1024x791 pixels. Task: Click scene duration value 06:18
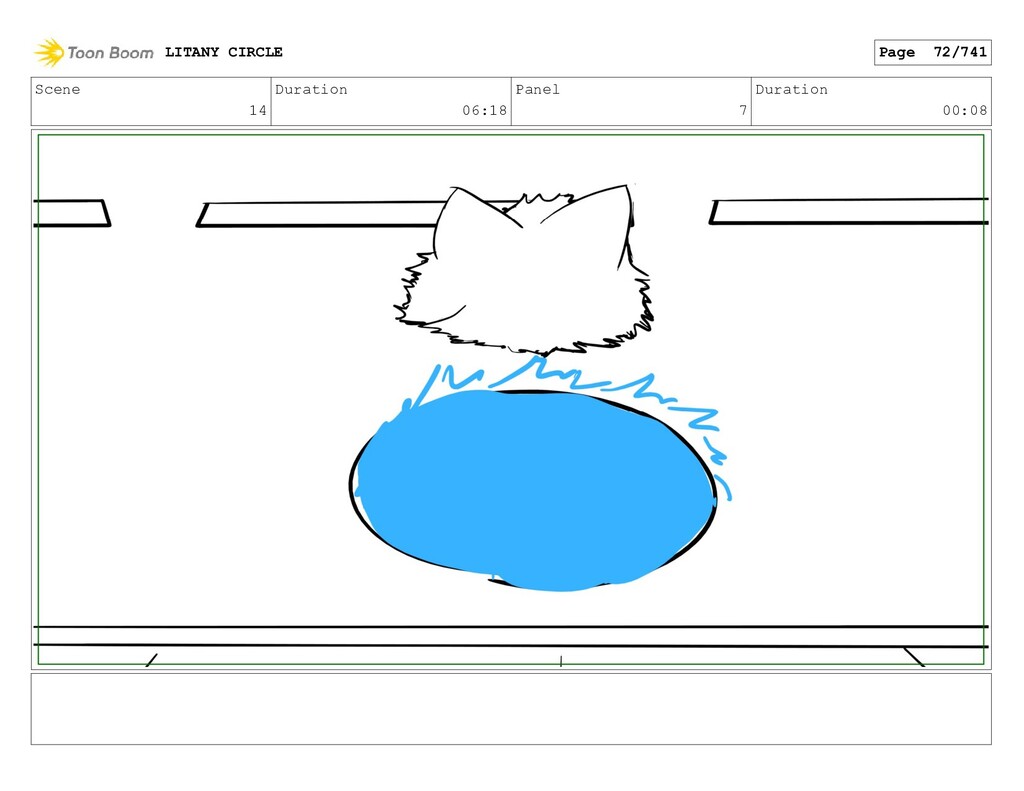click(x=485, y=110)
